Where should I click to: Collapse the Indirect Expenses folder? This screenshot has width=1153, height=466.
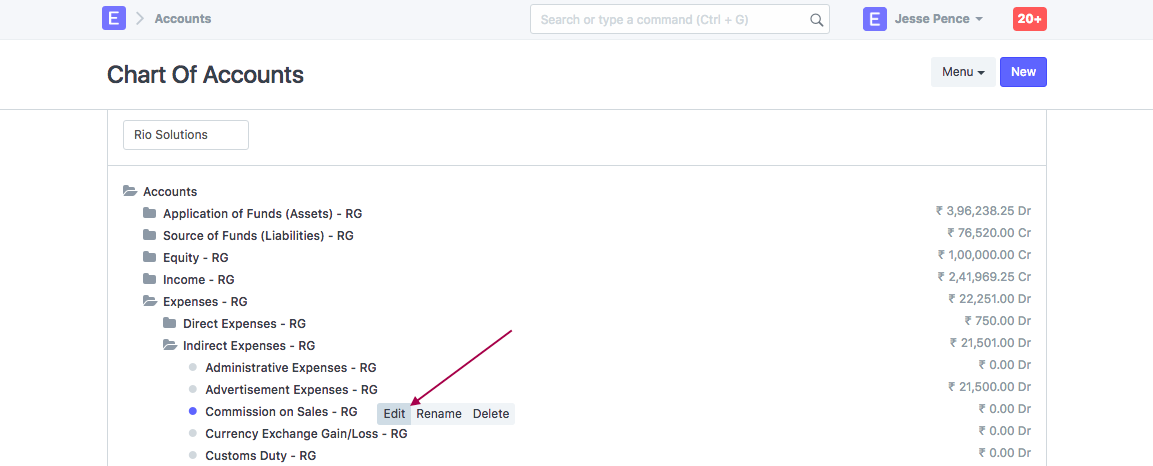170,345
